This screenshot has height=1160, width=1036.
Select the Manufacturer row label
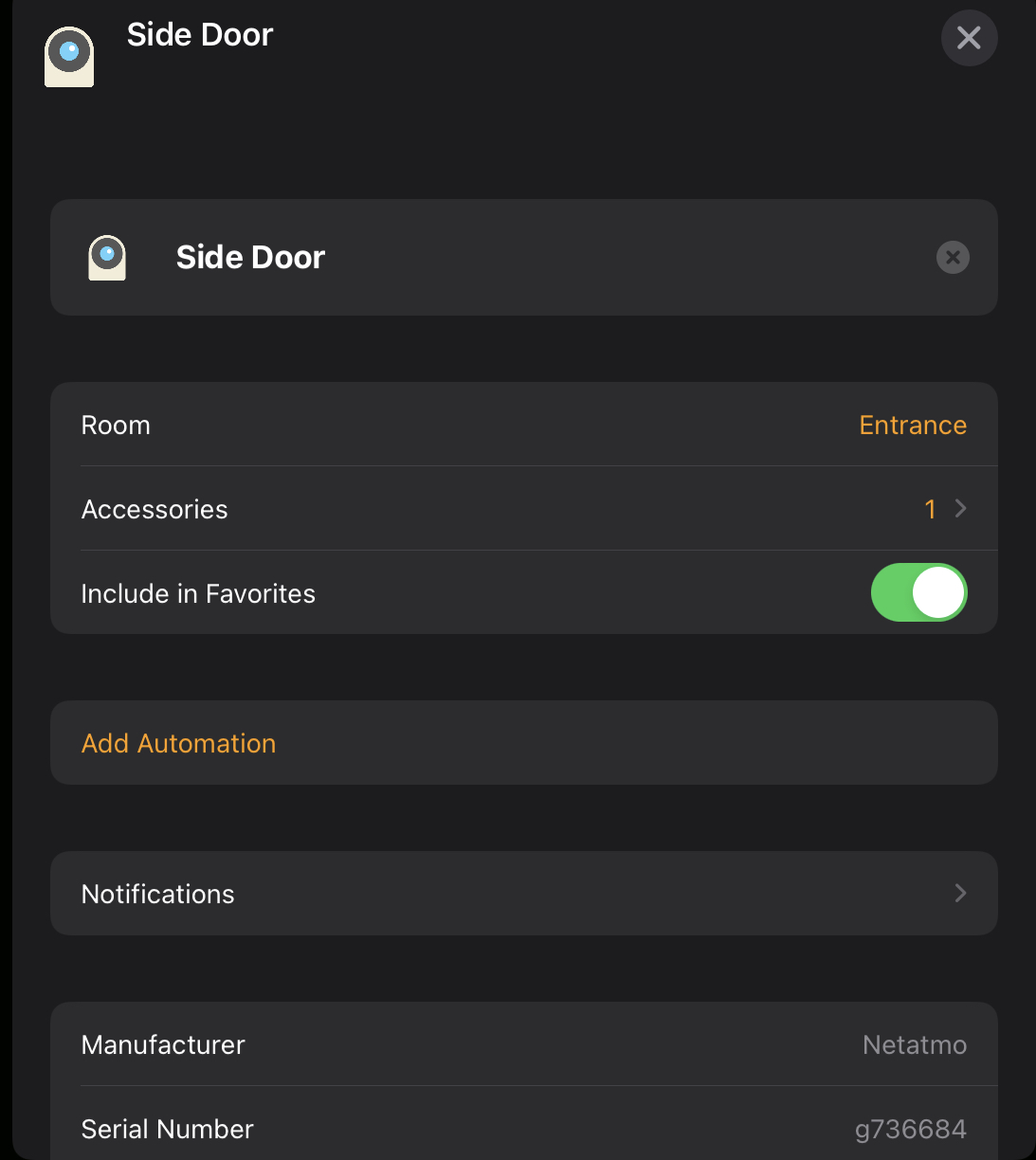[x=163, y=1045]
